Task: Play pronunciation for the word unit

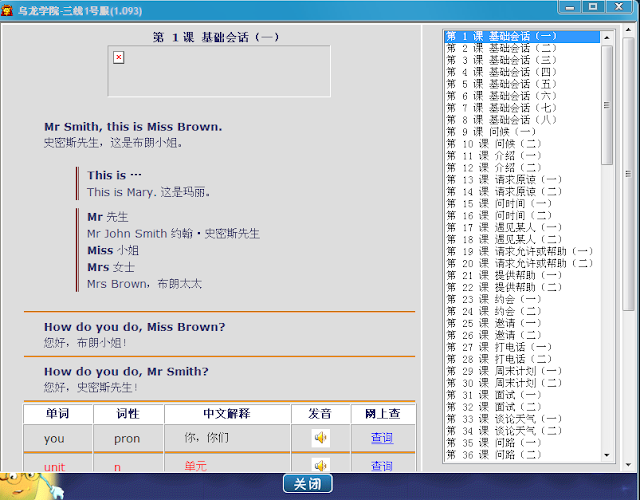Action: point(320,465)
